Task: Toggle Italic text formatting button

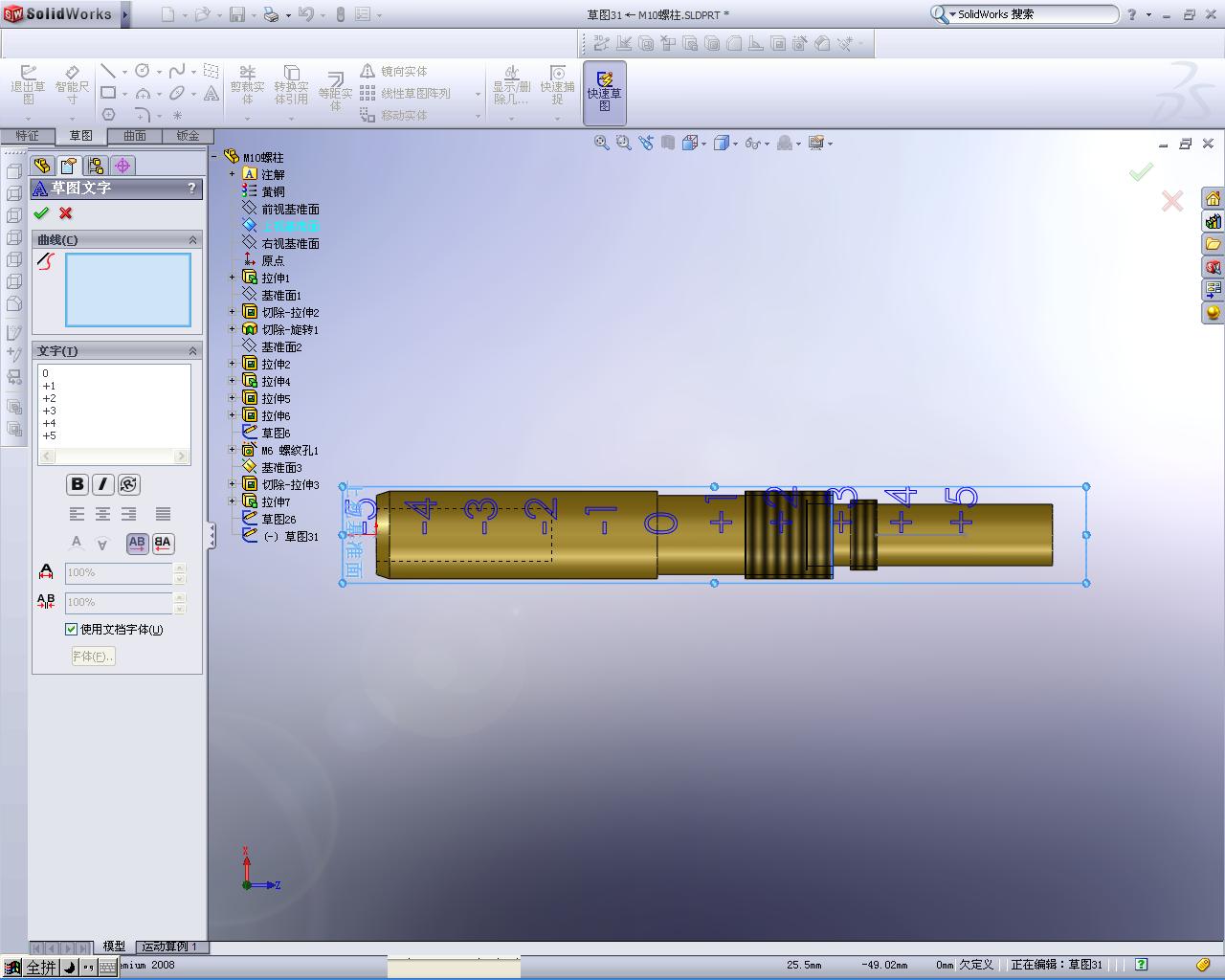Action: (102, 484)
